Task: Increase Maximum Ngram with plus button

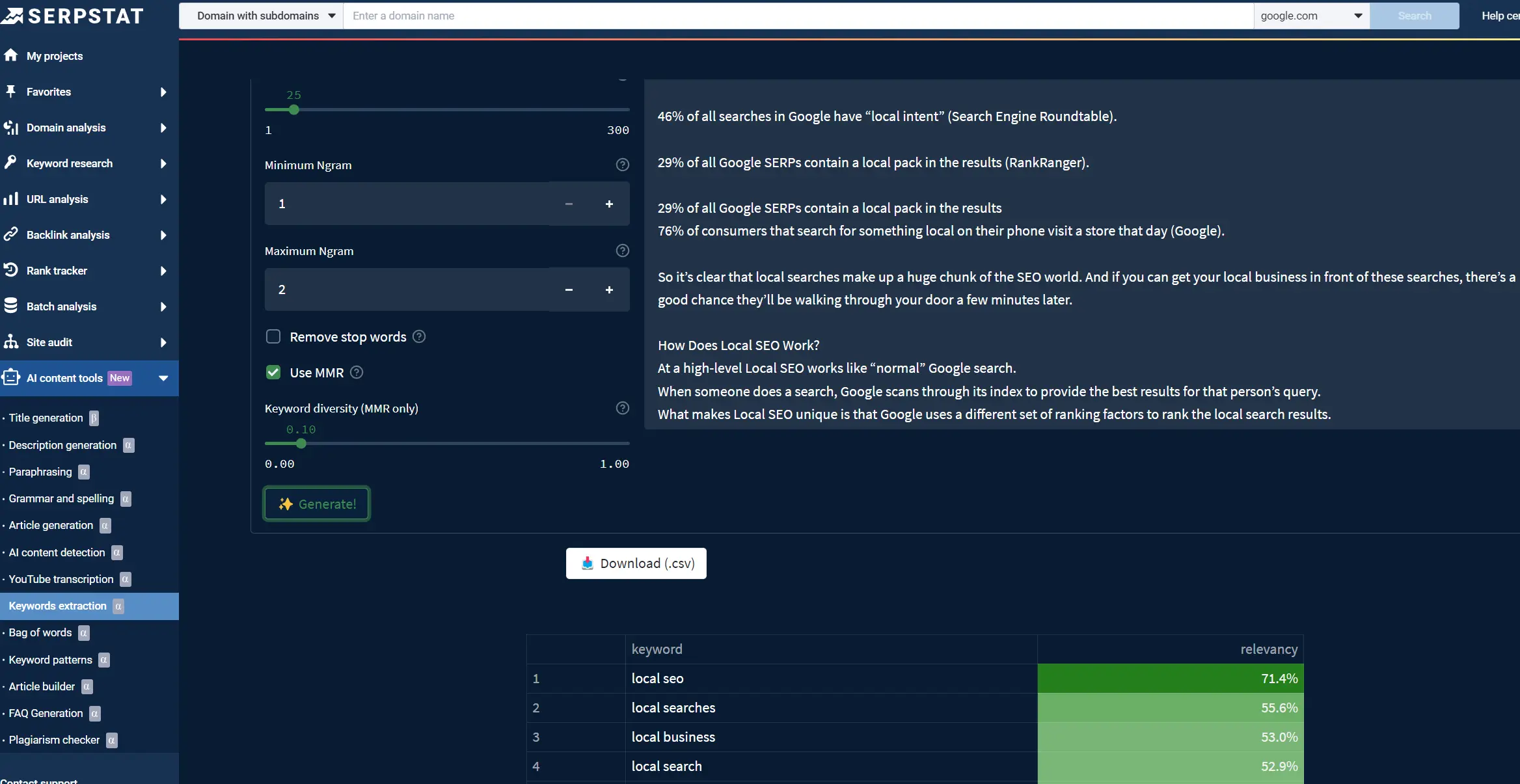Action: (x=609, y=290)
